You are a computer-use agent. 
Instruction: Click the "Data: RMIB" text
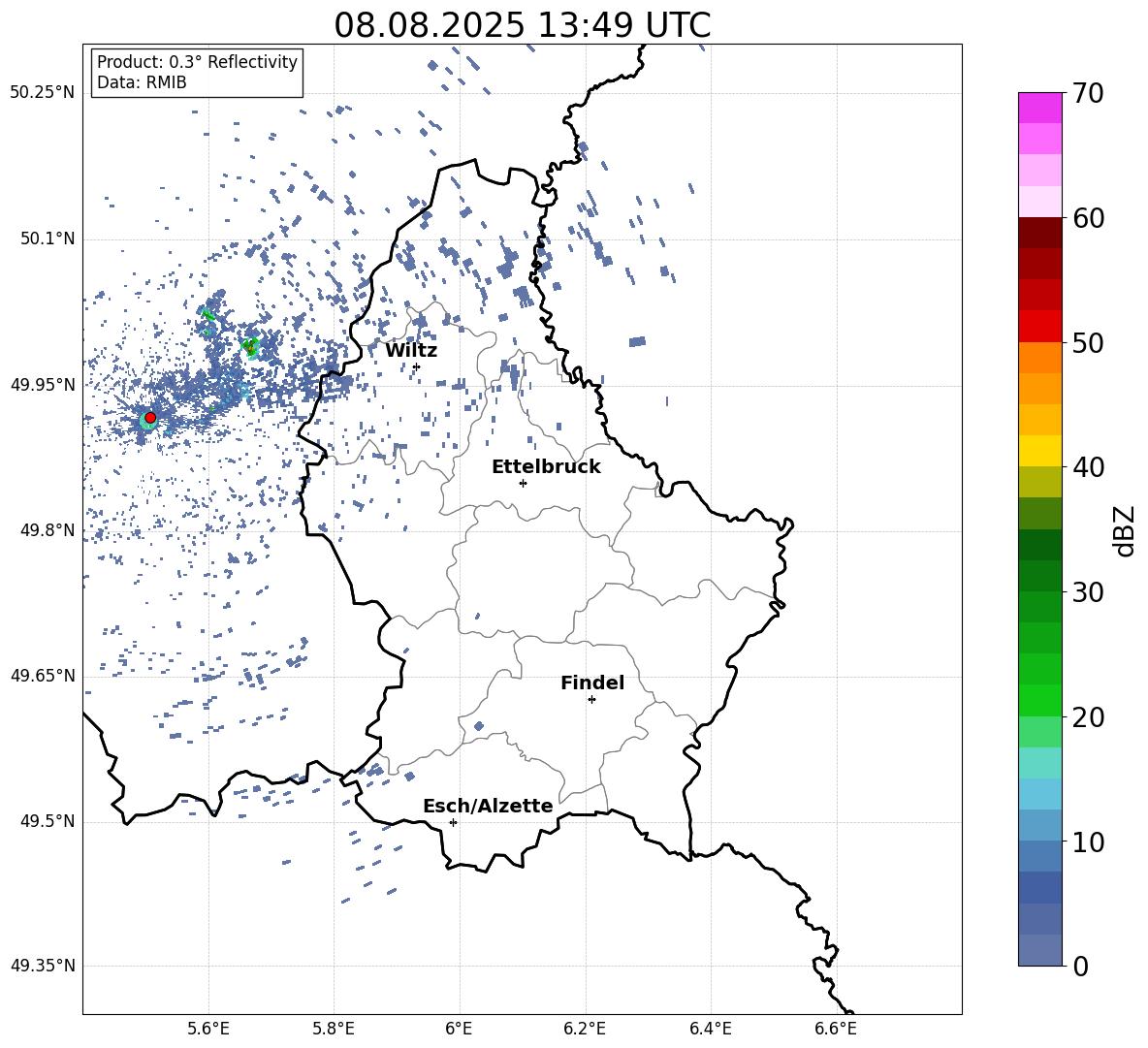pyautogui.click(x=142, y=82)
